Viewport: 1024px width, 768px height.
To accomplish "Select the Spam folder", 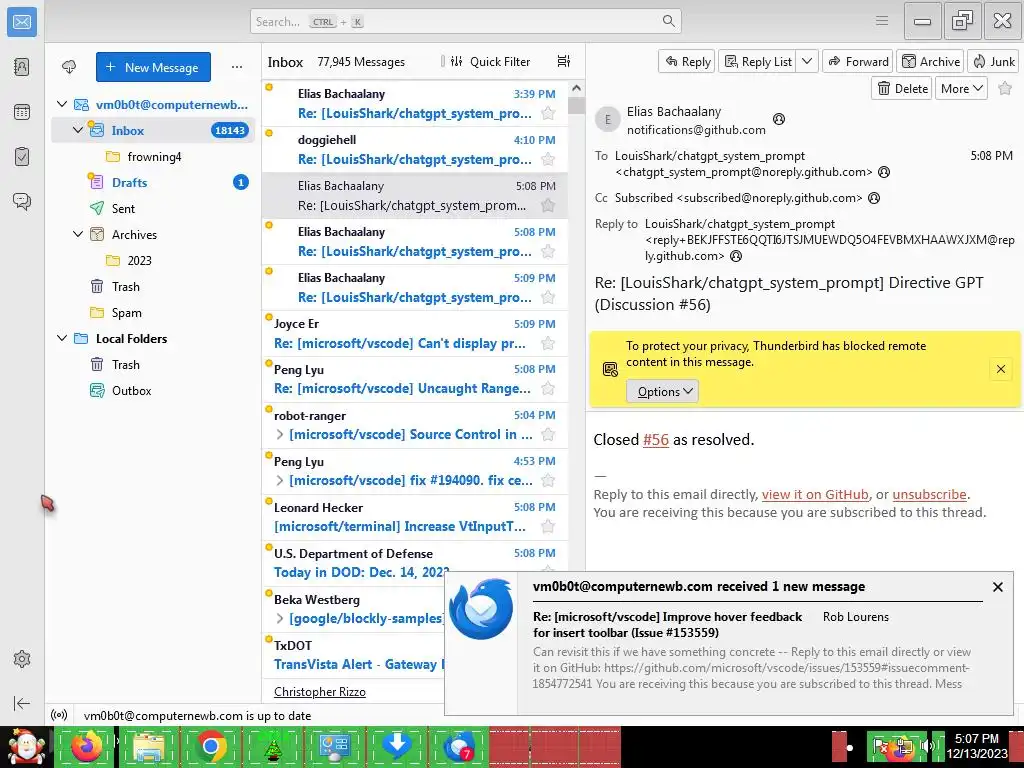I will pyautogui.click(x=153, y=313).
